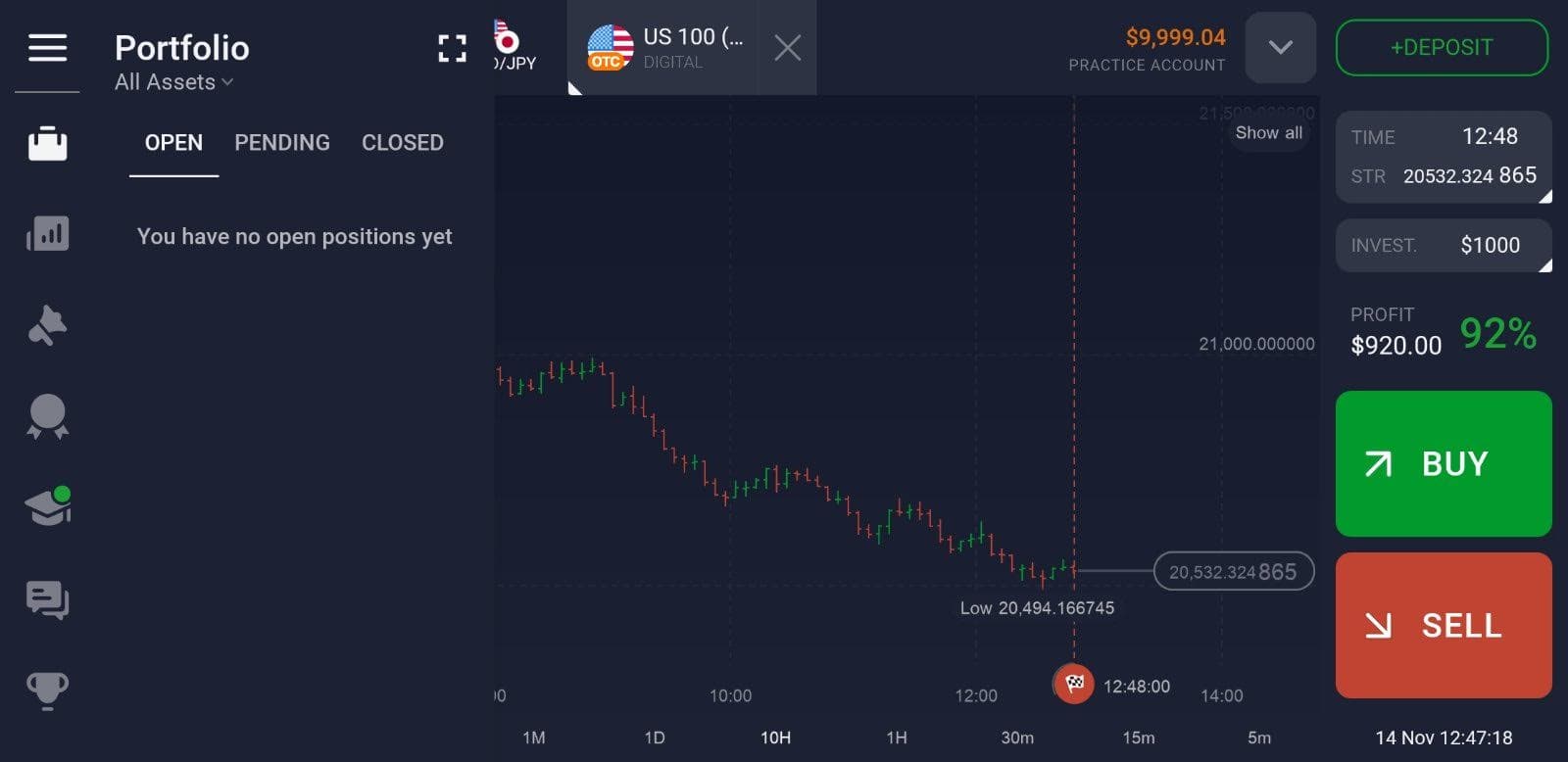Image resolution: width=1568 pixels, height=762 pixels.
Task: Open the achievements medal icon
Action: (47, 416)
